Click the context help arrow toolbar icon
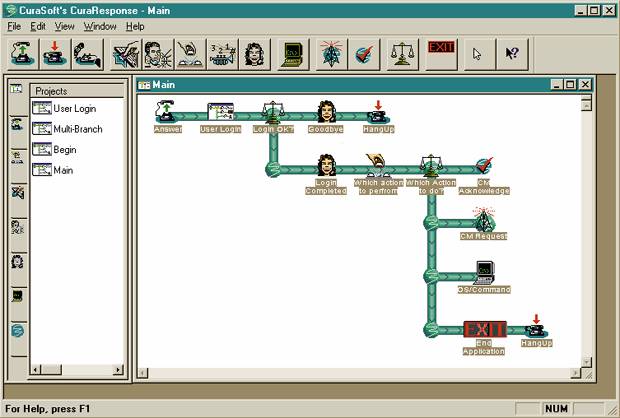The width and height of the screenshot is (620, 418). 512,51
